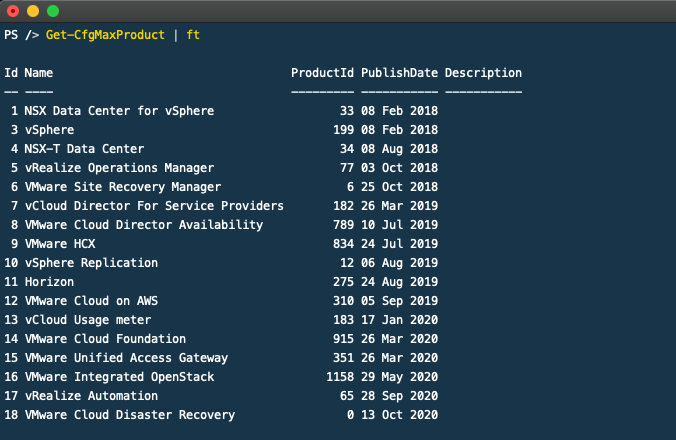Image resolution: width=676 pixels, height=440 pixels.
Task: Click ProductId value 915
Action: [344, 339]
